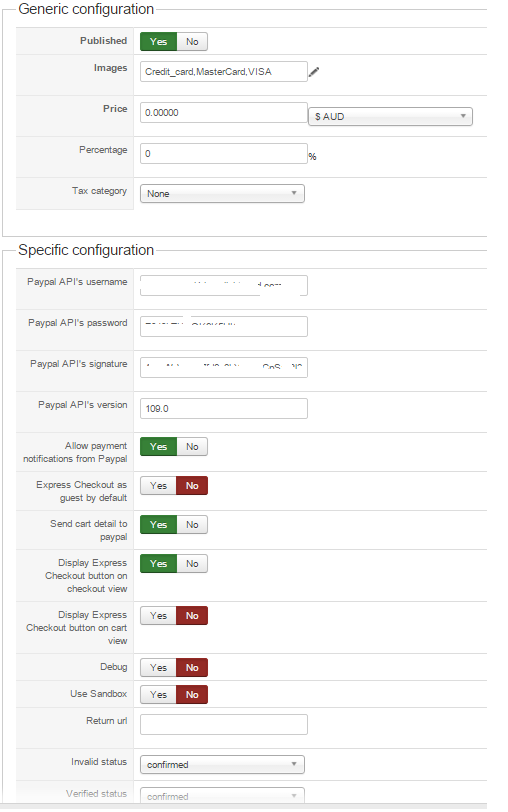This screenshot has width=508, height=812.
Task: Expand the Tax category dropdown
Action: click(x=222, y=194)
